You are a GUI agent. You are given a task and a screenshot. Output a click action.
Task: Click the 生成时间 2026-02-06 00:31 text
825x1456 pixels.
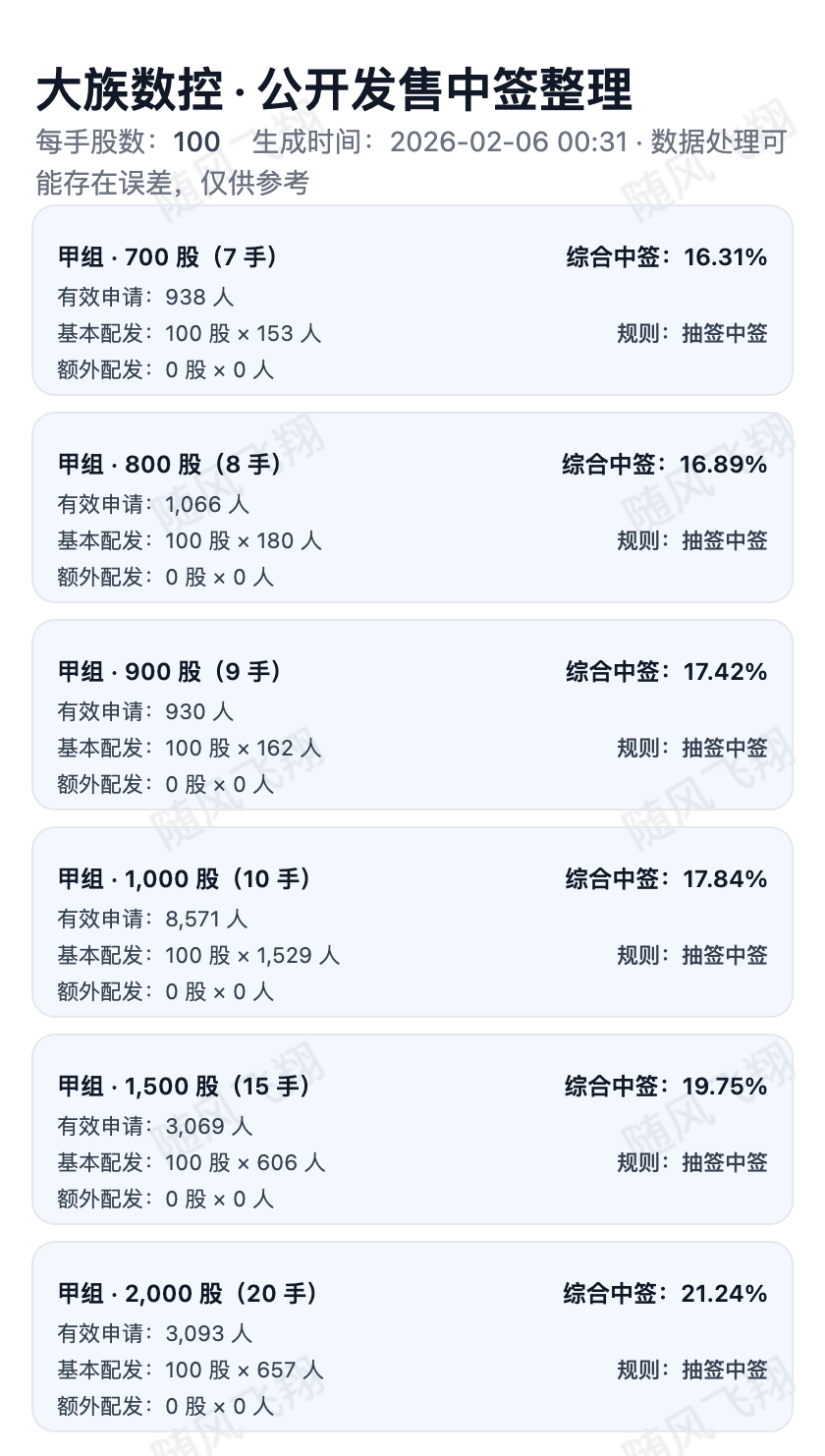tap(439, 142)
